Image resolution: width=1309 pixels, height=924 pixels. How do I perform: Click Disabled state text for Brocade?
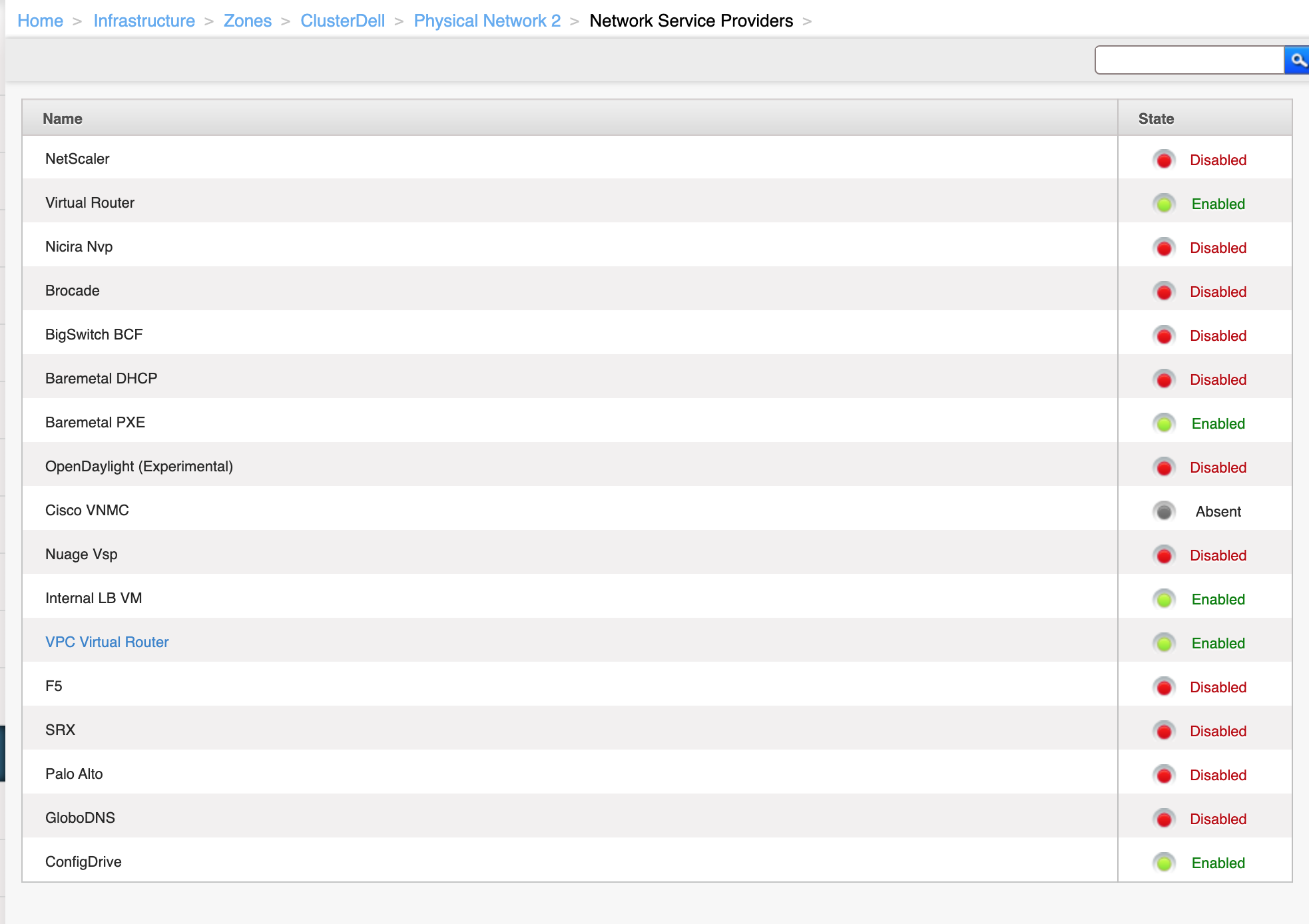click(x=1218, y=292)
